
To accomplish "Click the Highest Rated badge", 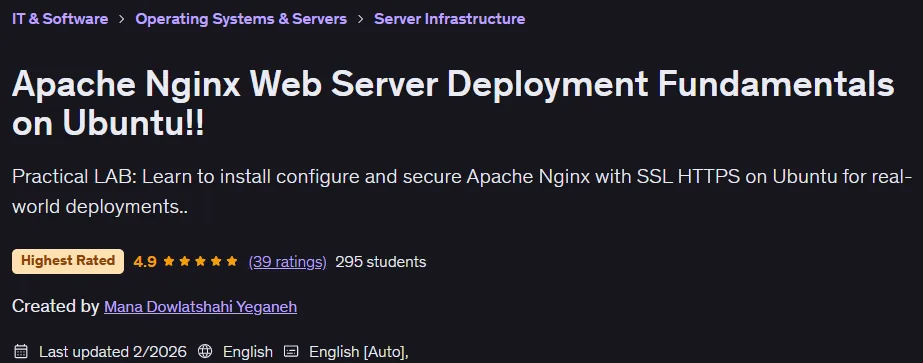I will [x=68, y=261].
